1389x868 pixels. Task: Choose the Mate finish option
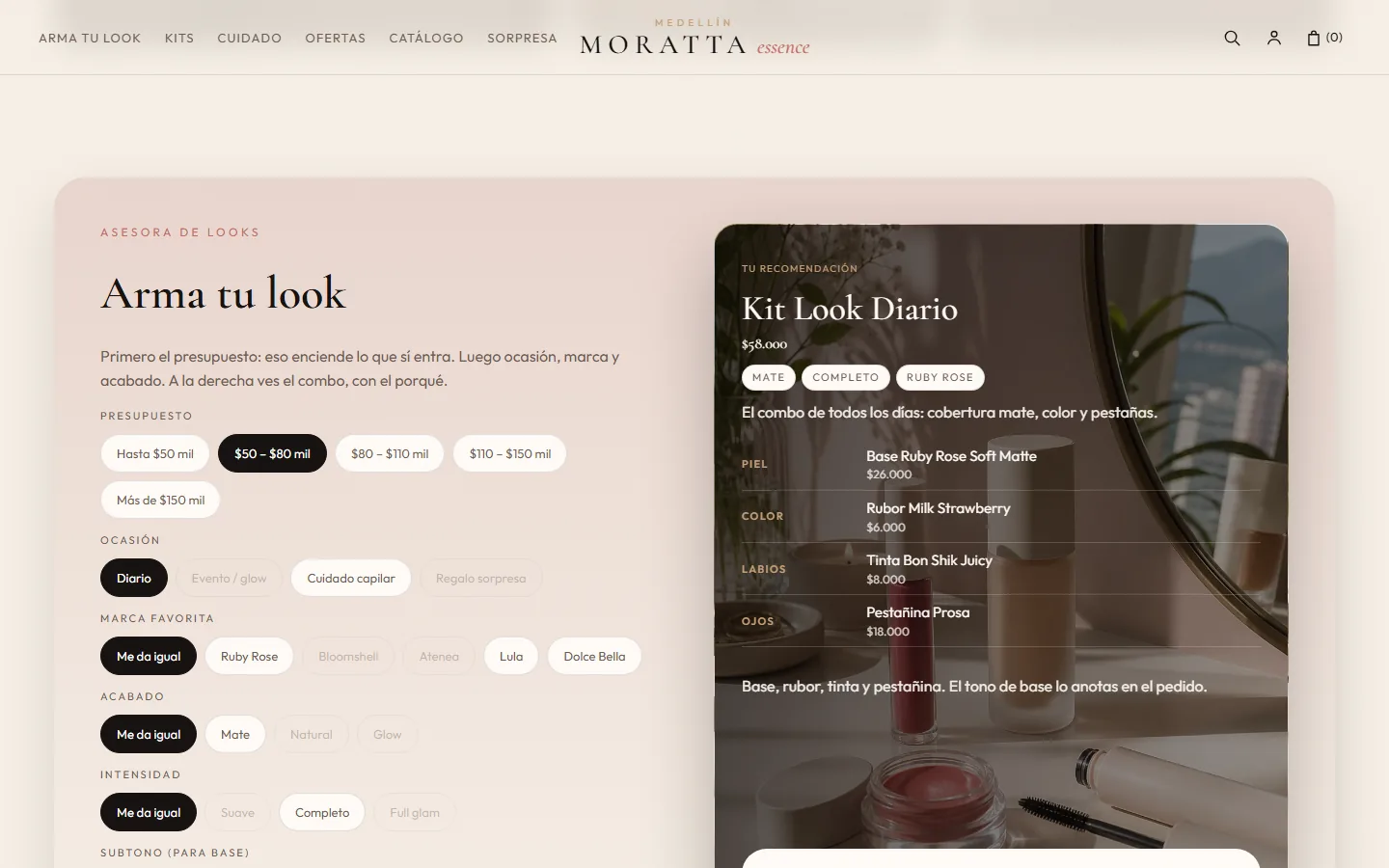click(235, 734)
